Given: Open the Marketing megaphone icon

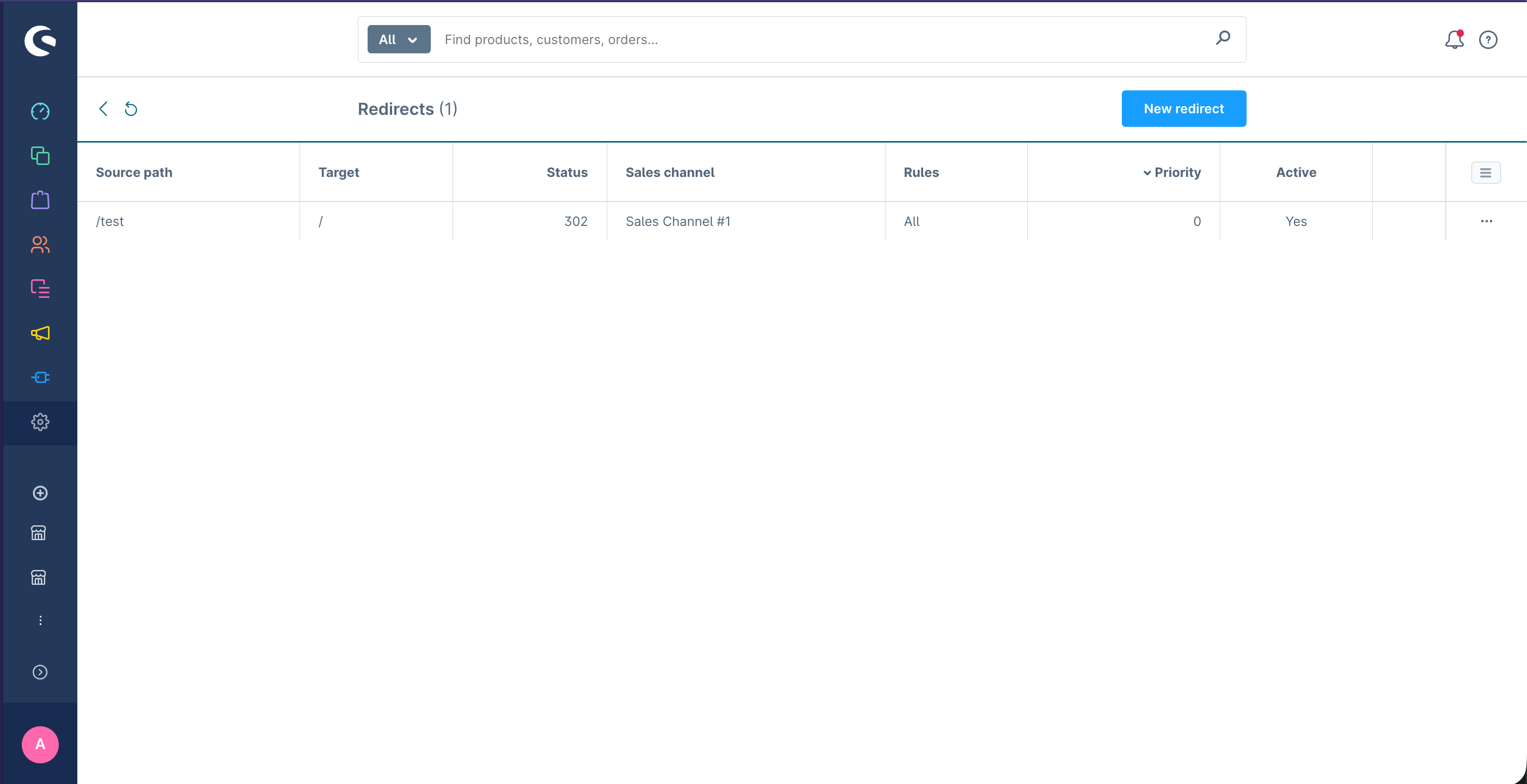Looking at the screenshot, I should click(40, 333).
